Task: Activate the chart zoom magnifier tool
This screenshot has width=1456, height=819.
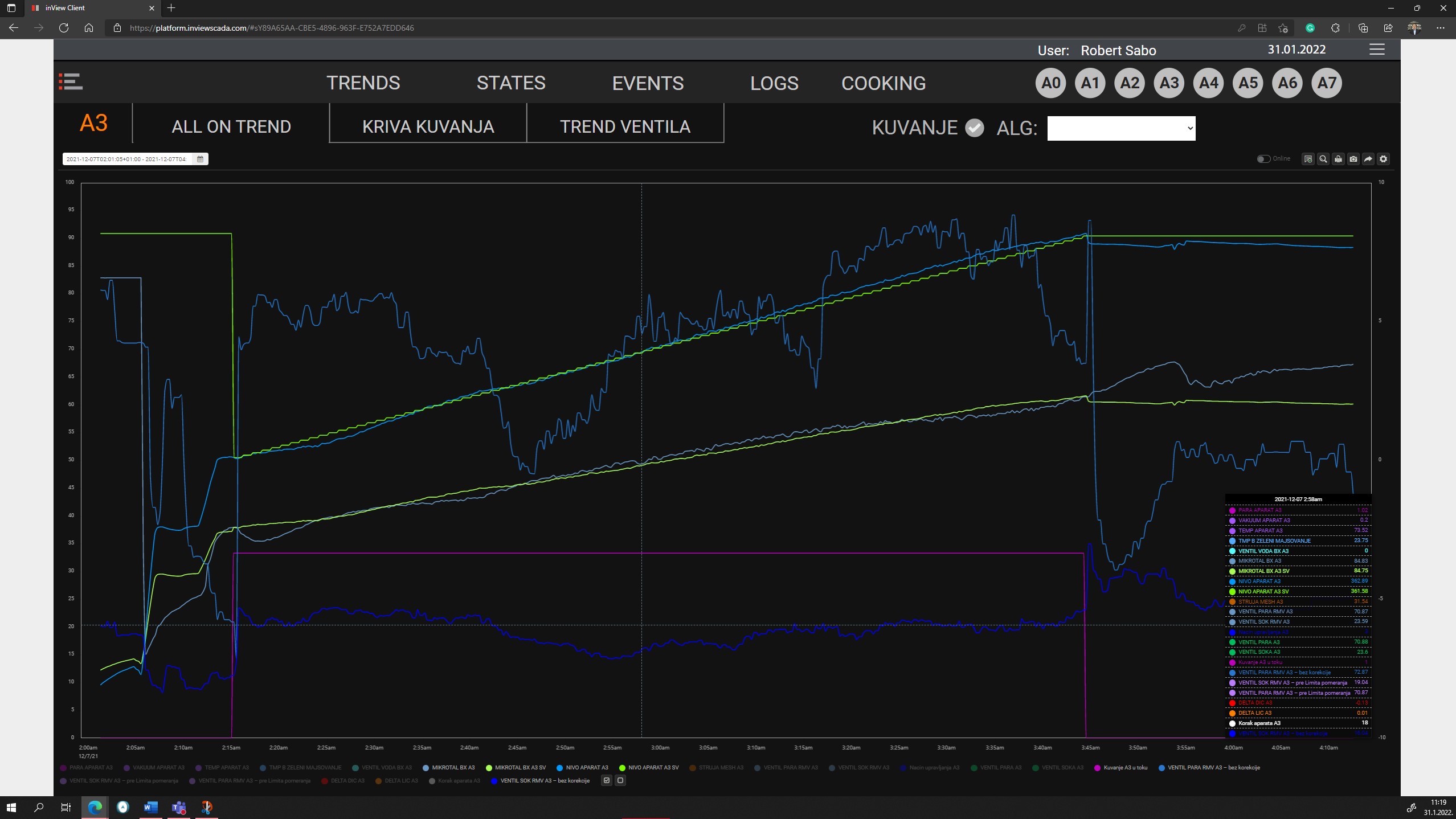Action: coord(1323,159)
